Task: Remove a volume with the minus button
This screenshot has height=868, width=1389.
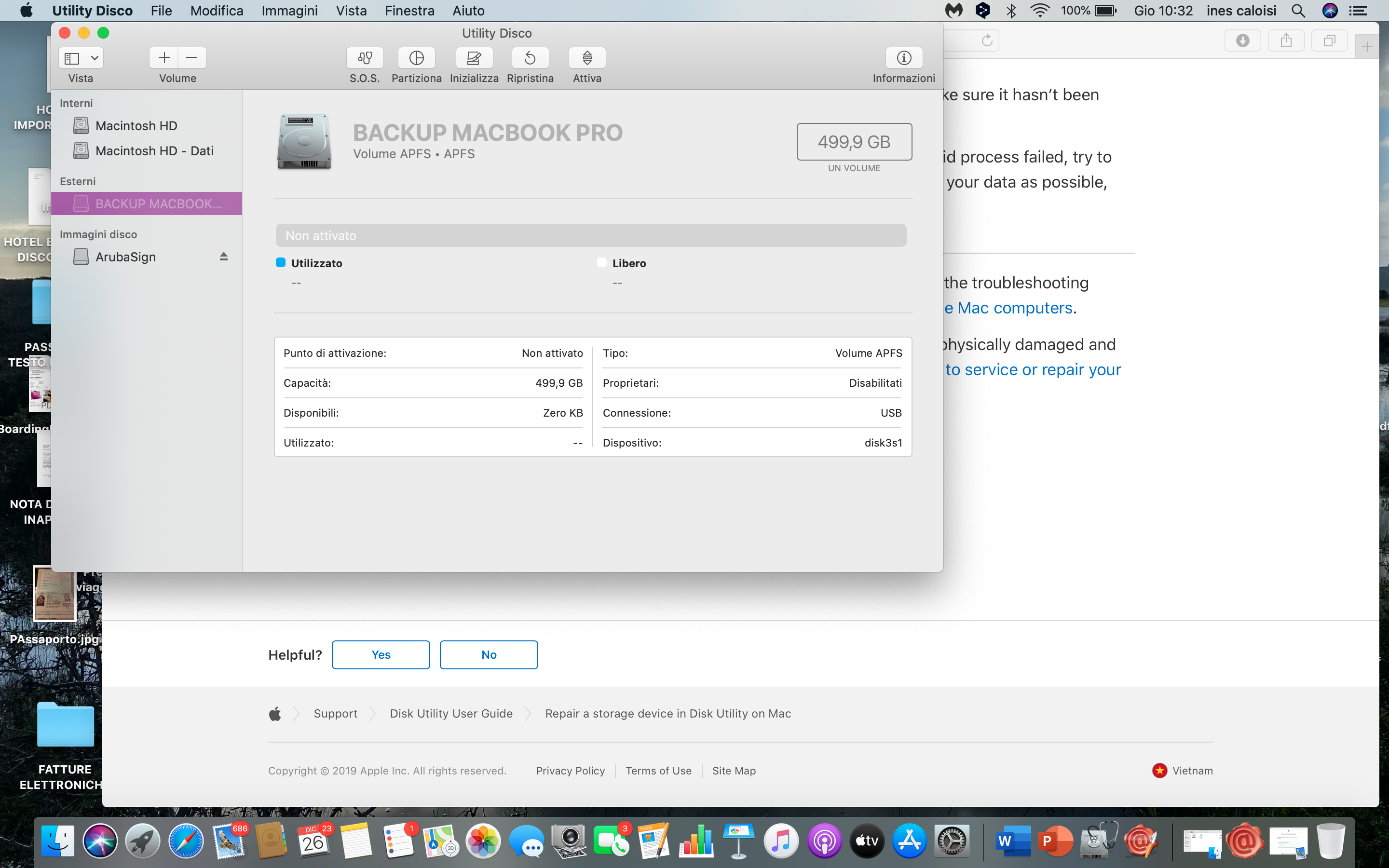Action: pos(191,58)
